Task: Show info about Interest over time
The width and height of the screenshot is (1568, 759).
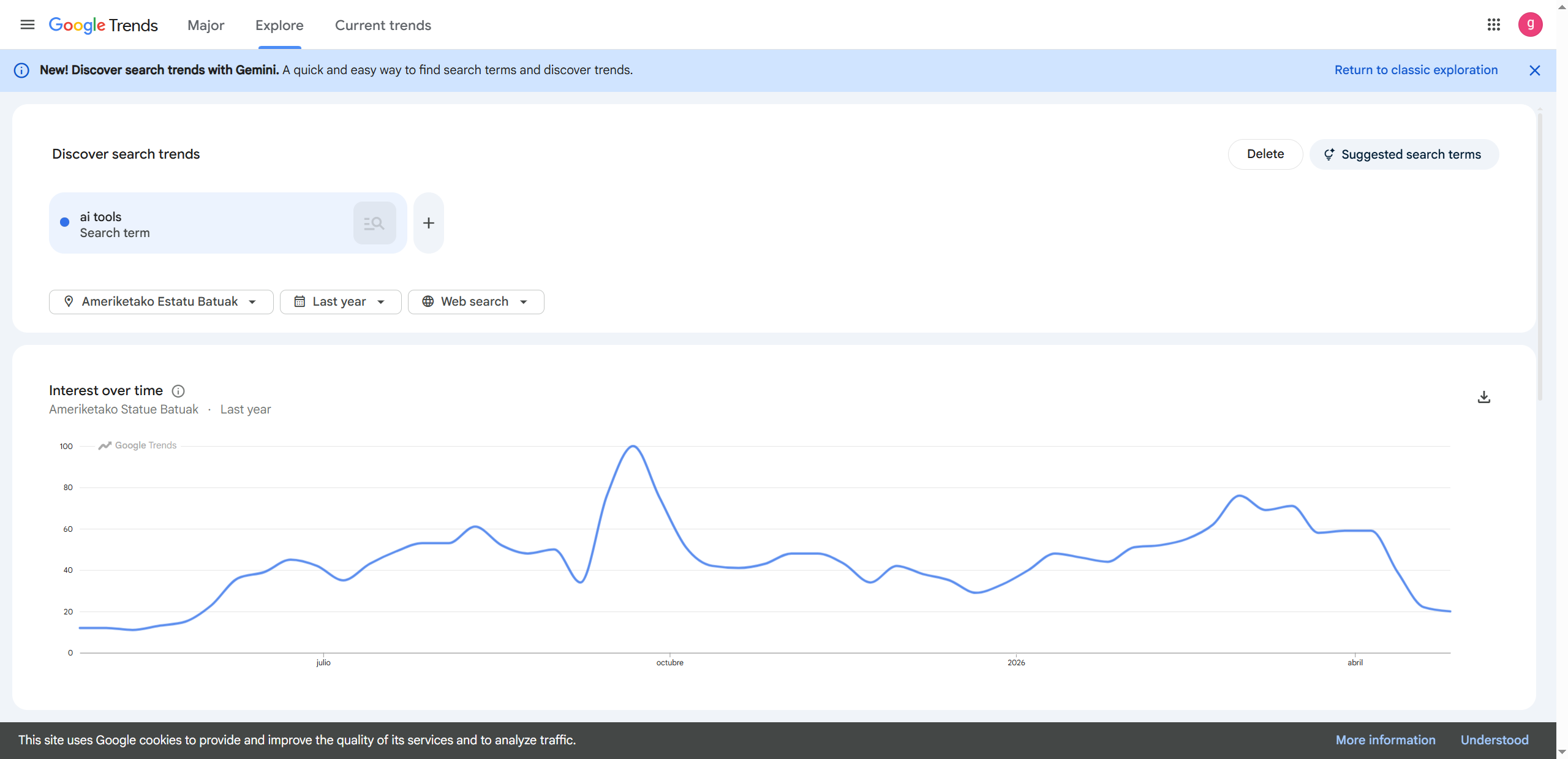Action: 178,391
